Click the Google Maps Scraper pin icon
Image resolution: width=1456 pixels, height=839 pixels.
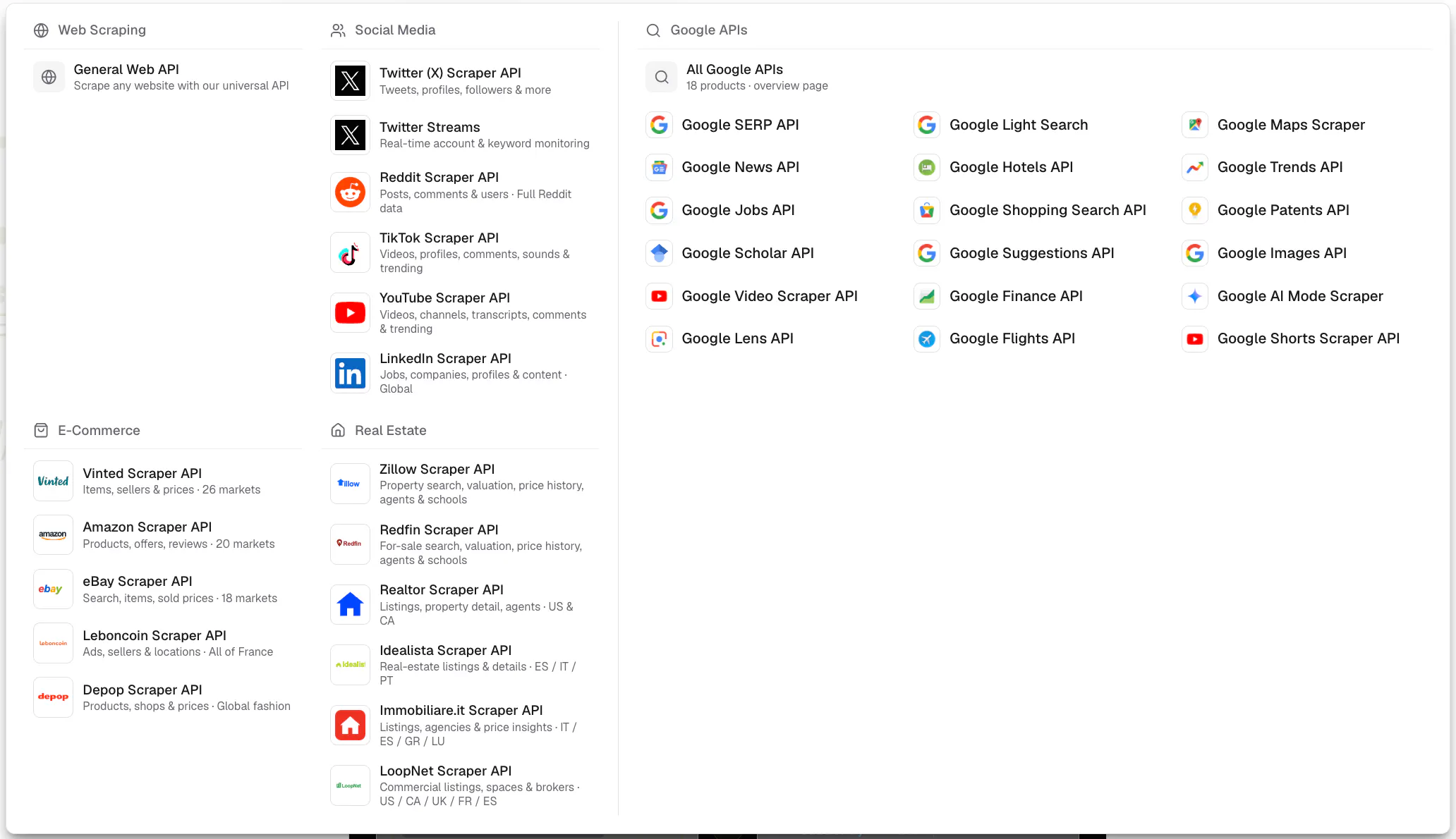[x=1195, y=125]
